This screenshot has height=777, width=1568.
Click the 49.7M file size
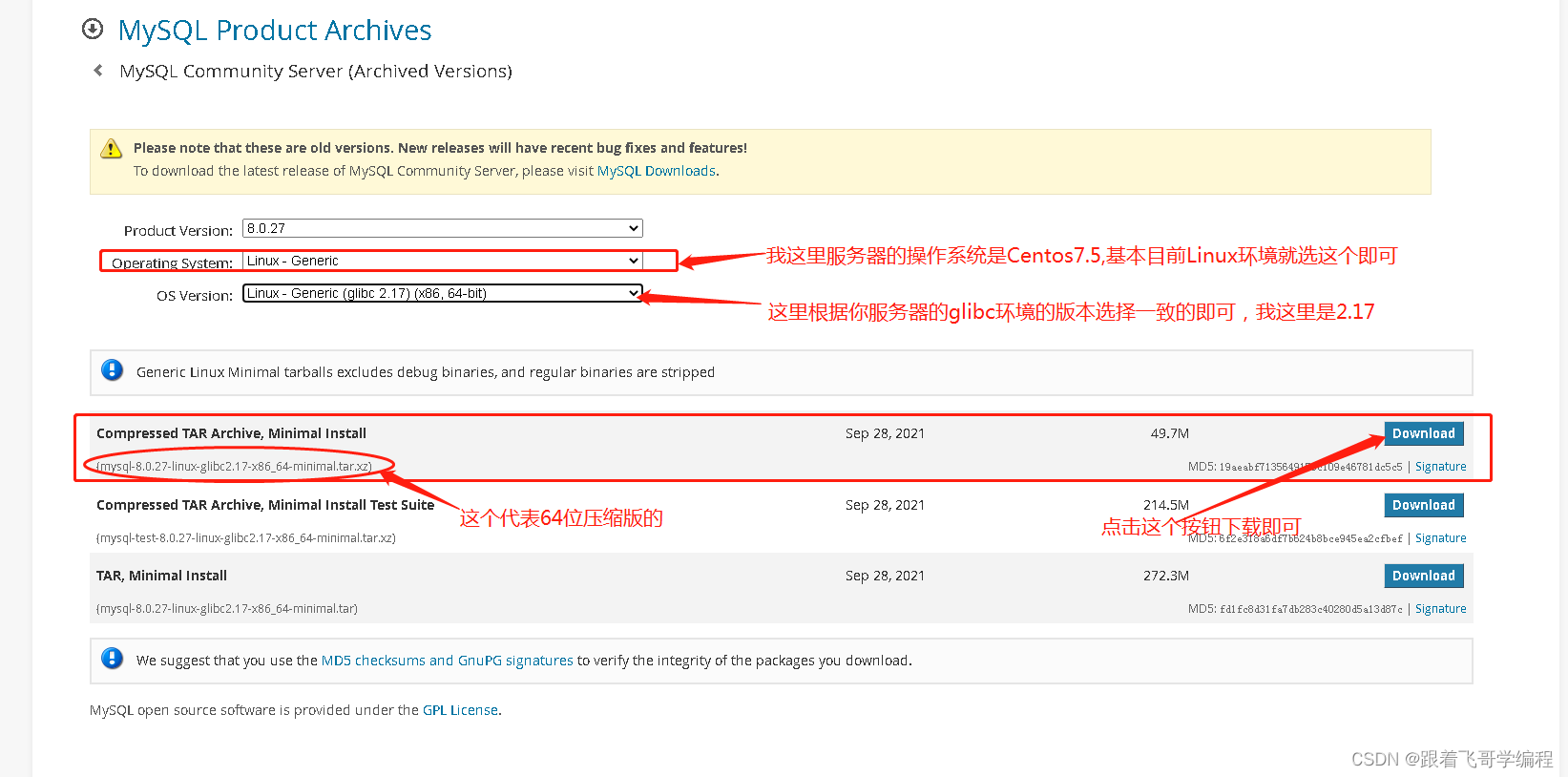coord(1170,433)
